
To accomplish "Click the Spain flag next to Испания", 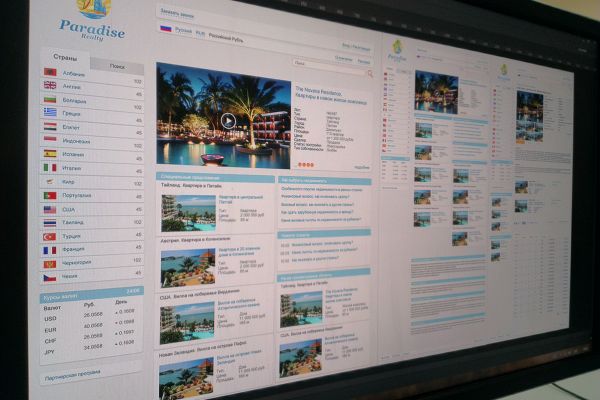I will (50, 153).
